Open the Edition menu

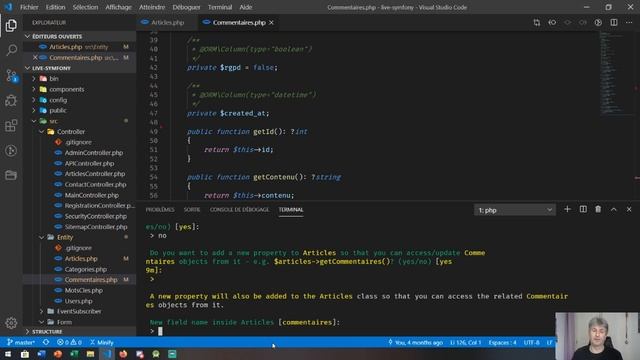click(x=56, y=7)
